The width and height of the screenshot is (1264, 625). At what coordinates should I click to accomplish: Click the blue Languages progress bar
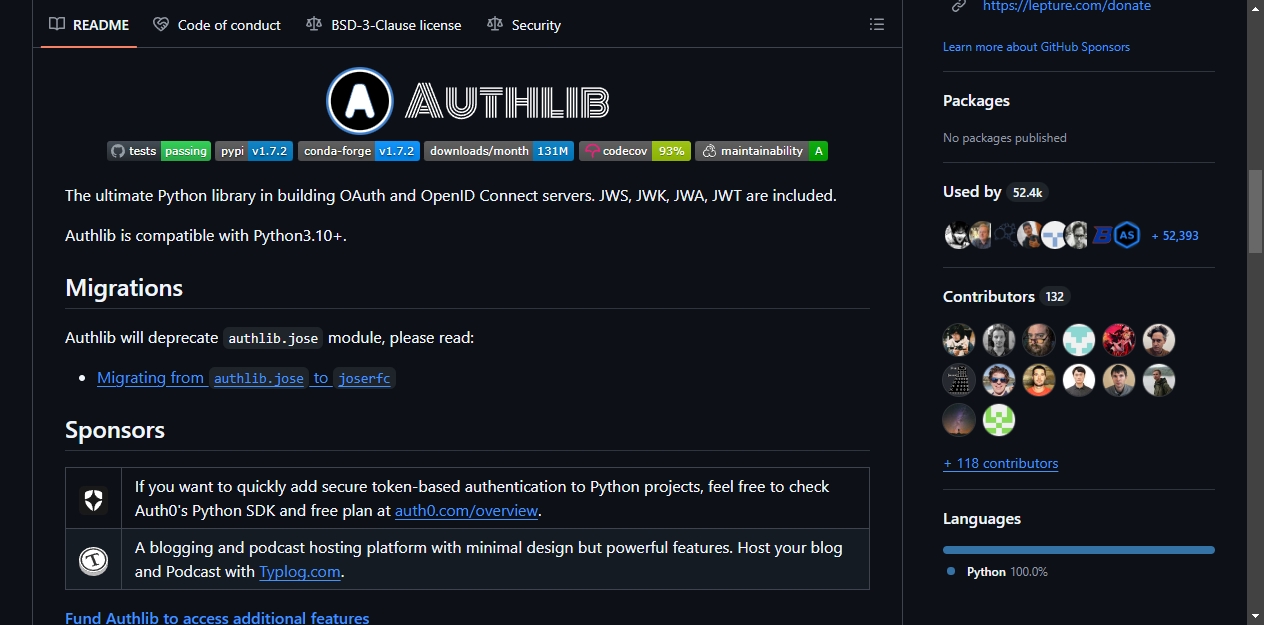1079,550
